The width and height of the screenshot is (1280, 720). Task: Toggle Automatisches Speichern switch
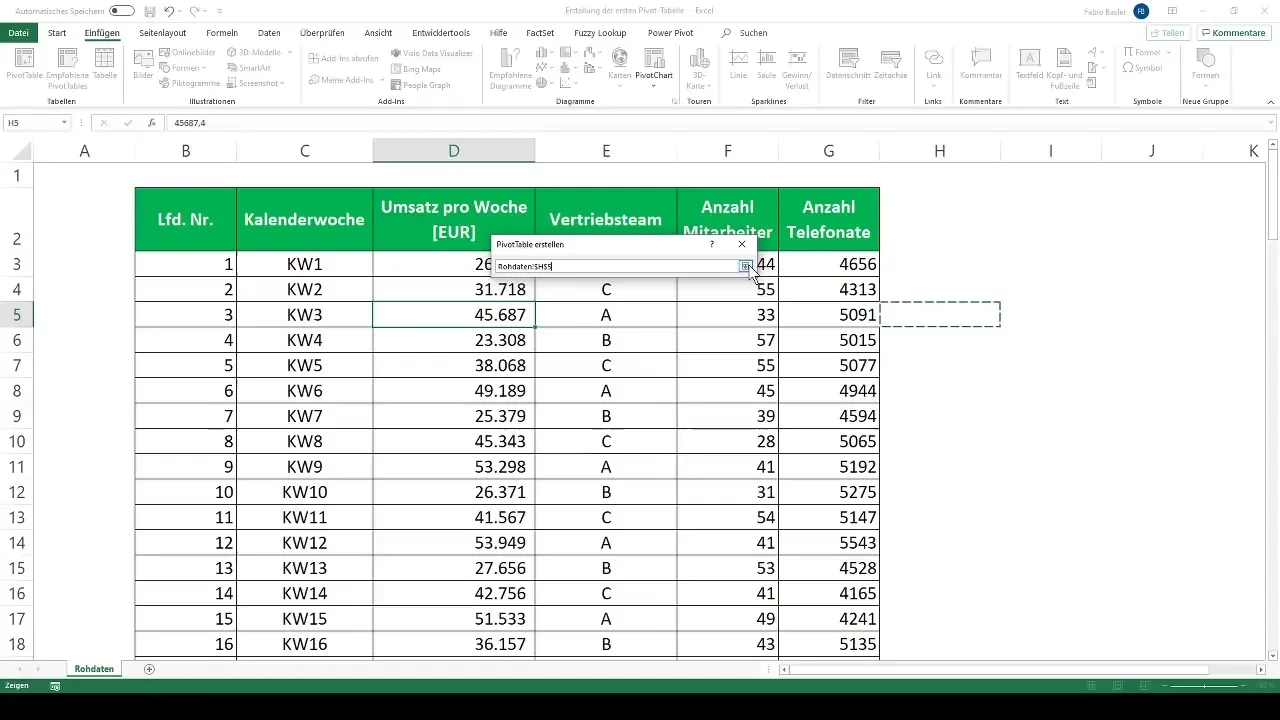pyautogui.click(x=122, y=11)
